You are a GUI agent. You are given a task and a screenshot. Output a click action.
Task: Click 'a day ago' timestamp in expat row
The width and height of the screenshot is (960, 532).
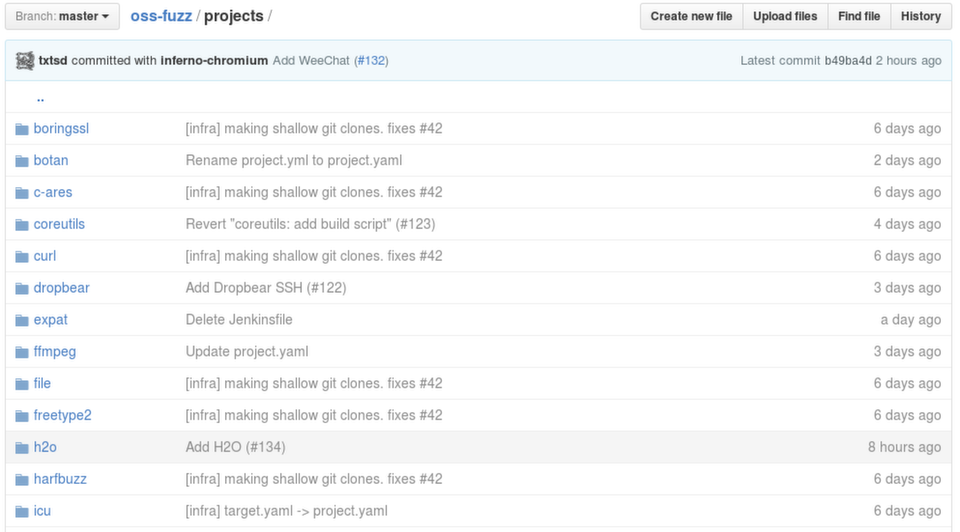pos(910,320)
